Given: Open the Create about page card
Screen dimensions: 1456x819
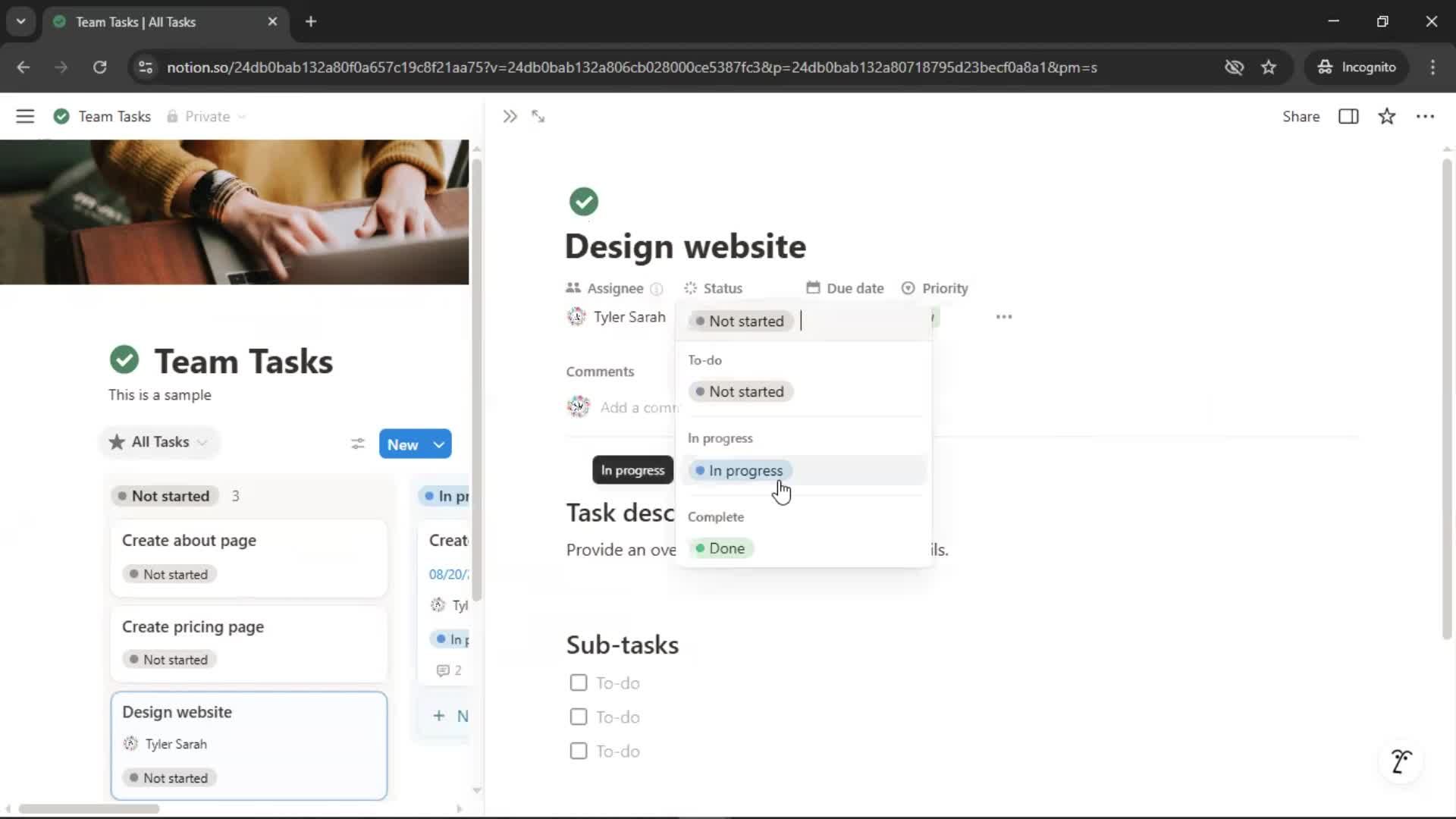Looking at the screenshot, I should (249, 558).
